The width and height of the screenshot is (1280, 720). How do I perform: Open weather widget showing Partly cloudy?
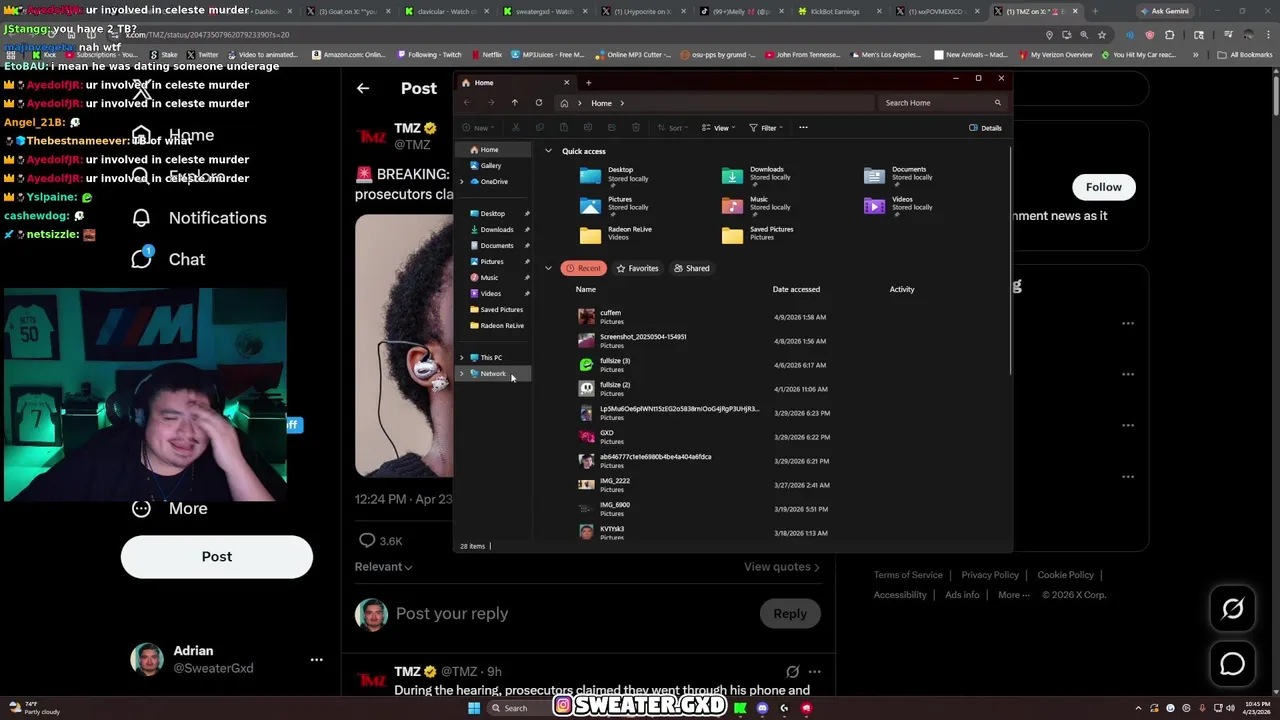point(36,708)
